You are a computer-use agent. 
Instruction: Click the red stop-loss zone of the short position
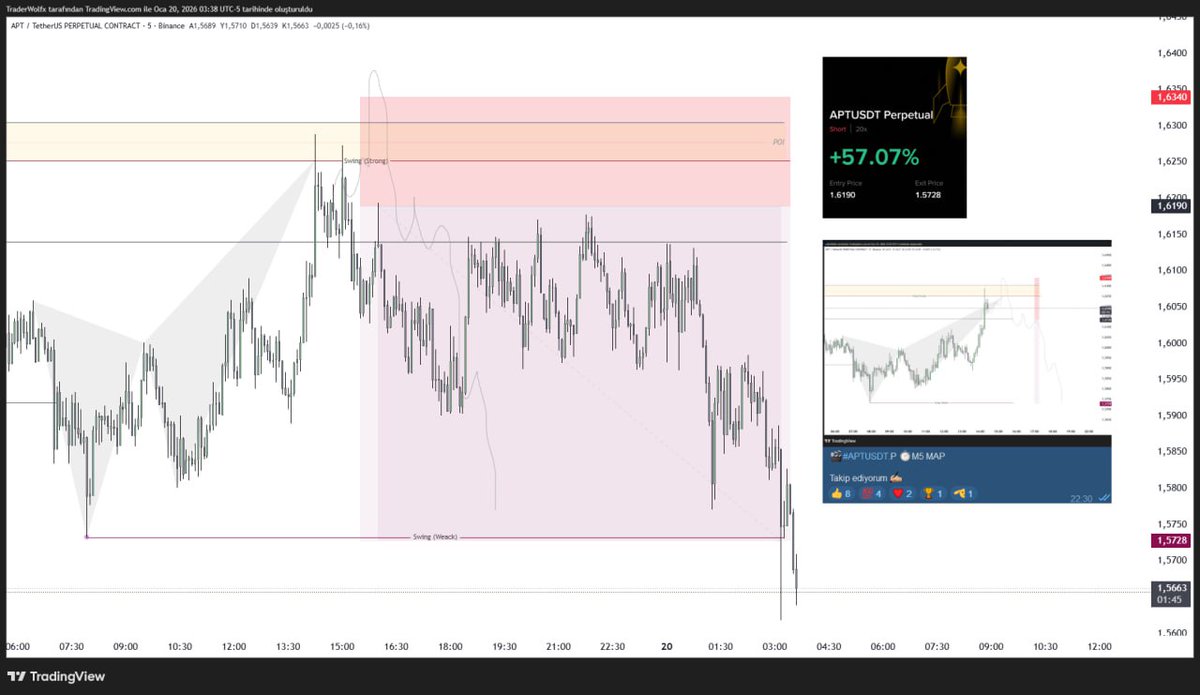(575, 151)
